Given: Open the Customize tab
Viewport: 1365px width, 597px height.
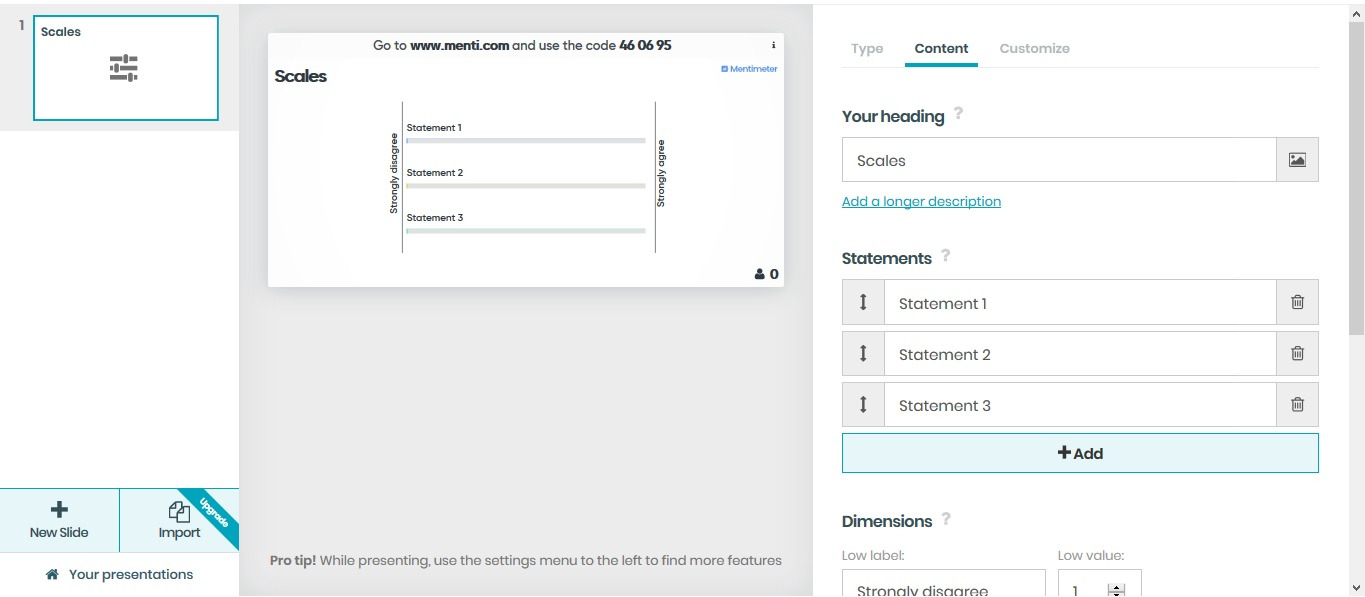Looking at the screenshot, I should coord(1034,48).
